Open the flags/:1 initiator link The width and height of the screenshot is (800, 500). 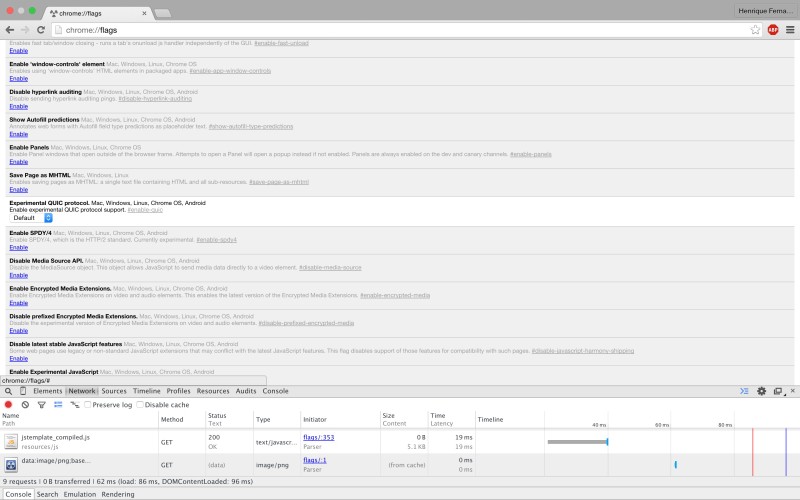[315, 460]
